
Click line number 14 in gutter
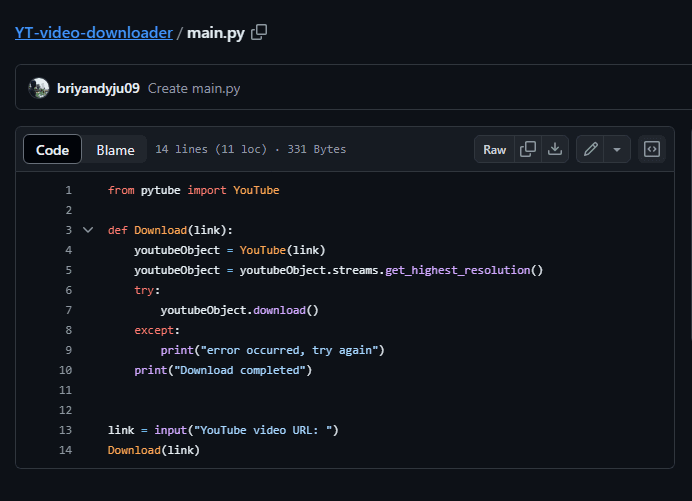click(66, 450)
